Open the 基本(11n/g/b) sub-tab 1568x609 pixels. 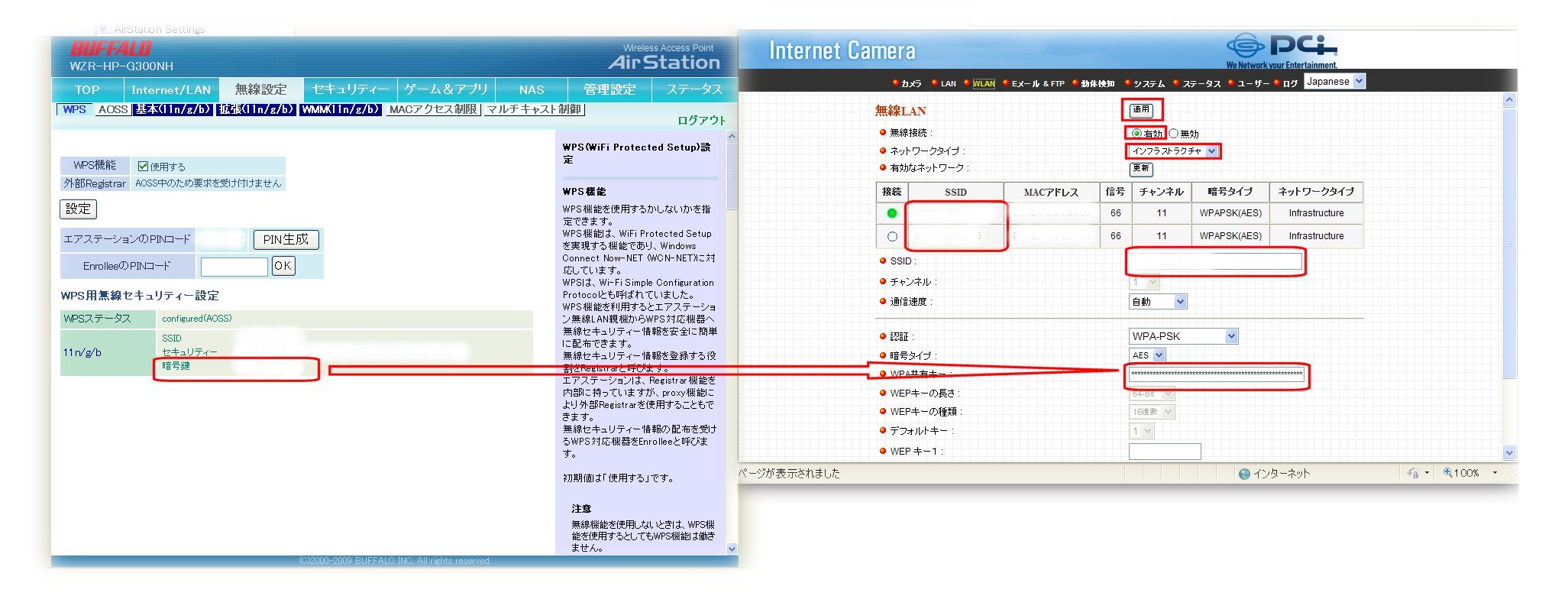point(173,109)
